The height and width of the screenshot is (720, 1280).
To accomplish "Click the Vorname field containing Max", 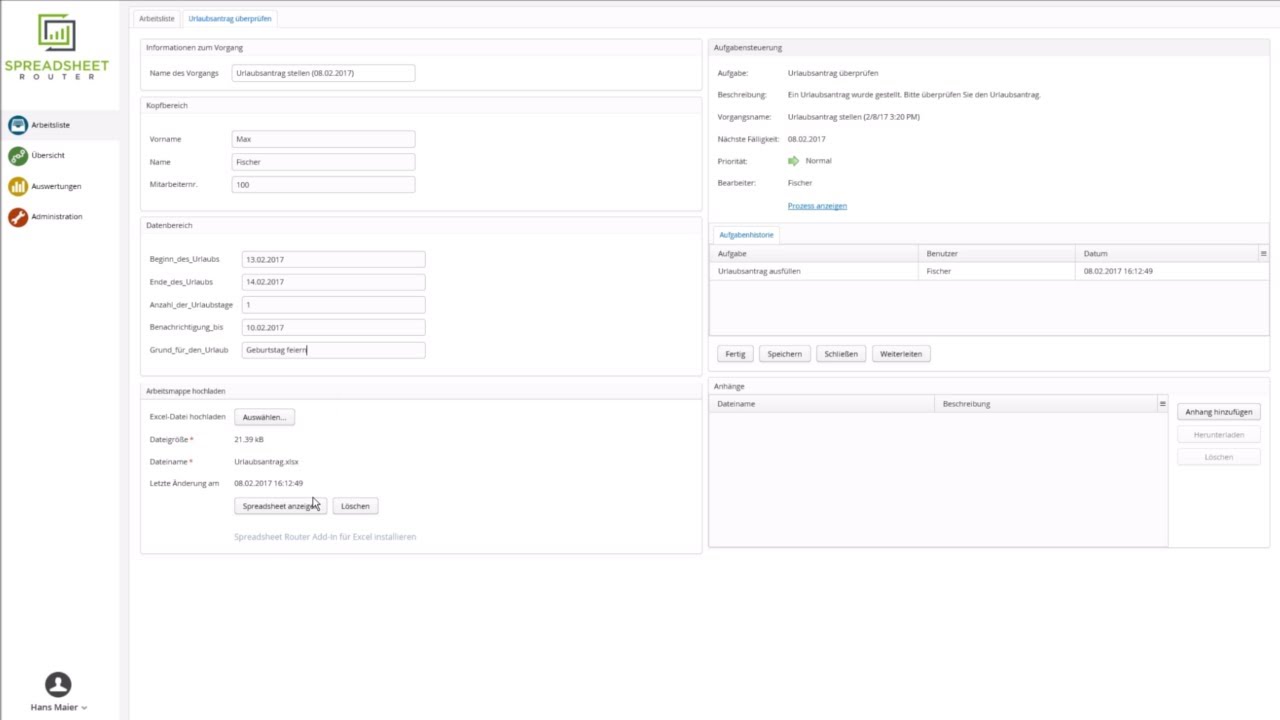I will tap(323, 139).
